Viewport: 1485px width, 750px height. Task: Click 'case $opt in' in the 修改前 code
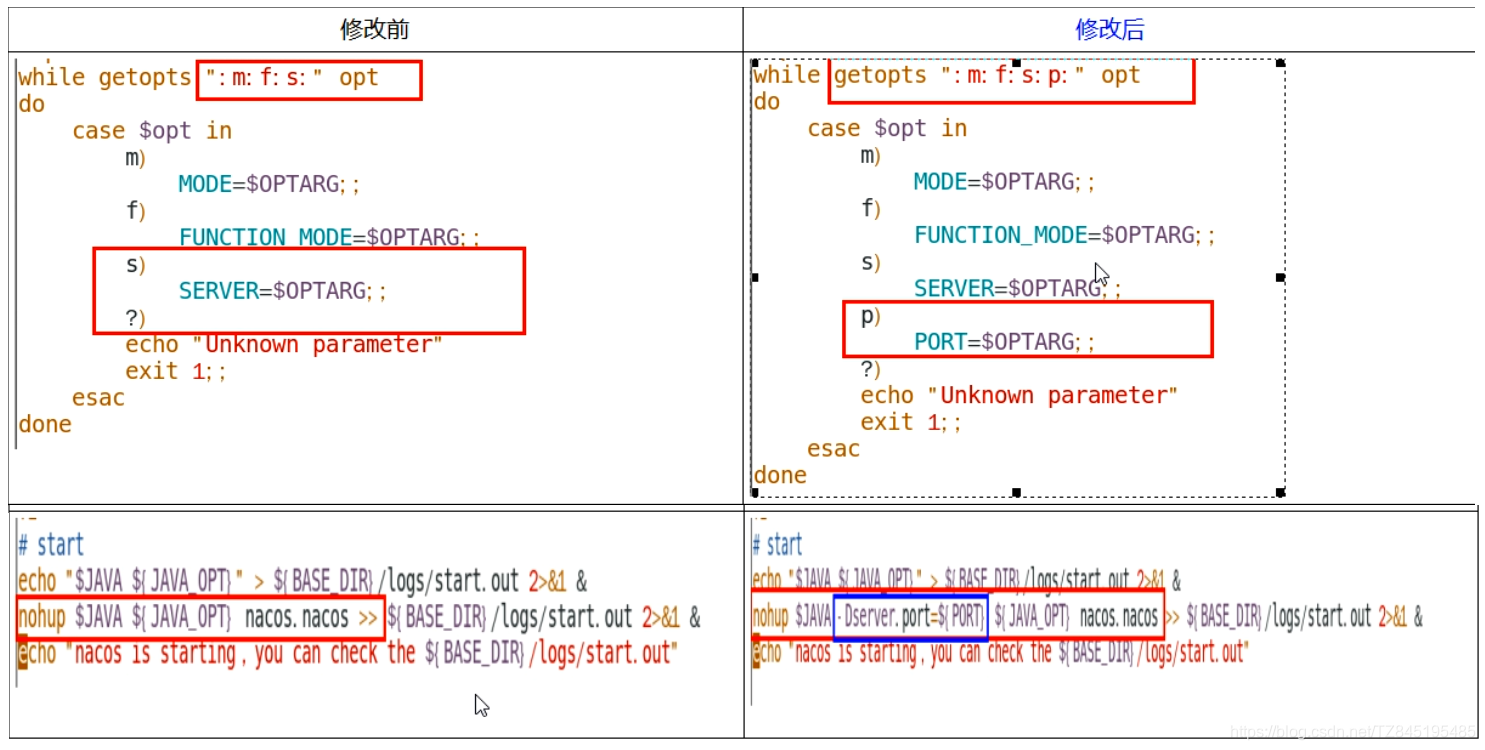coord(152,131)
